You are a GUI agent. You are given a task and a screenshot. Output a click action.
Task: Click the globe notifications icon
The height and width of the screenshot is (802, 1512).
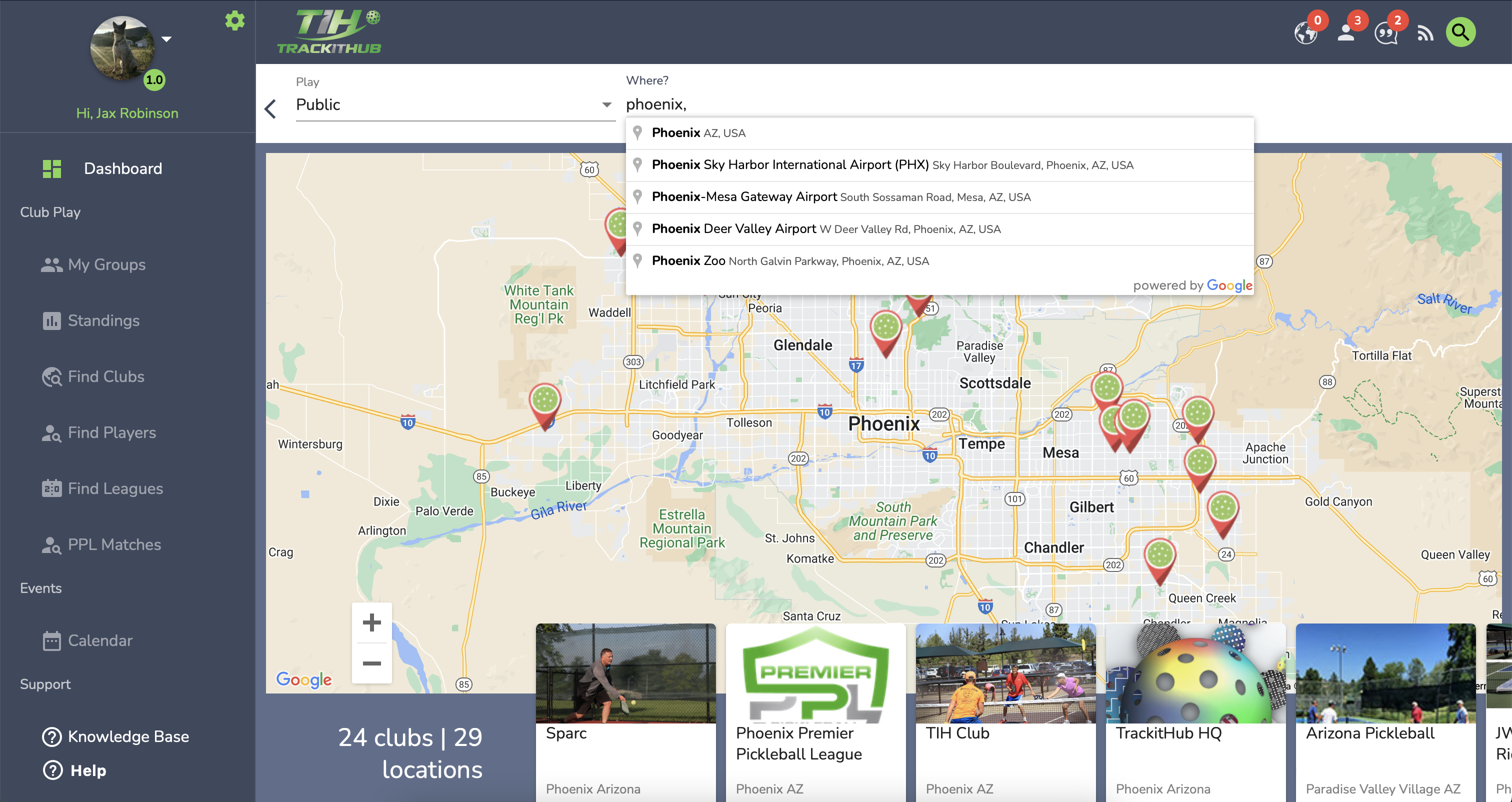(1305, 33)
